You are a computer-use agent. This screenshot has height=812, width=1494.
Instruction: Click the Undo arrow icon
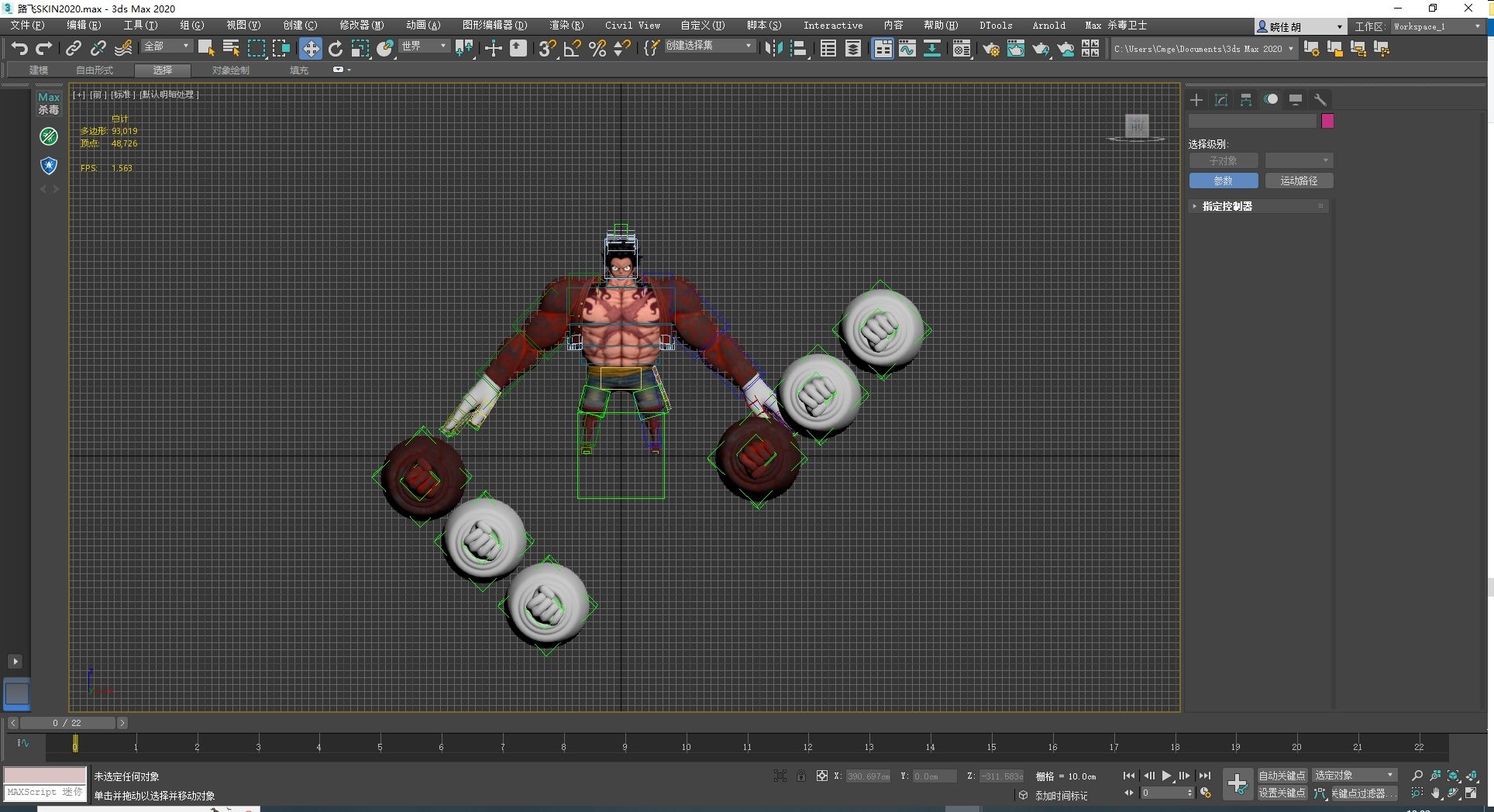19,48
